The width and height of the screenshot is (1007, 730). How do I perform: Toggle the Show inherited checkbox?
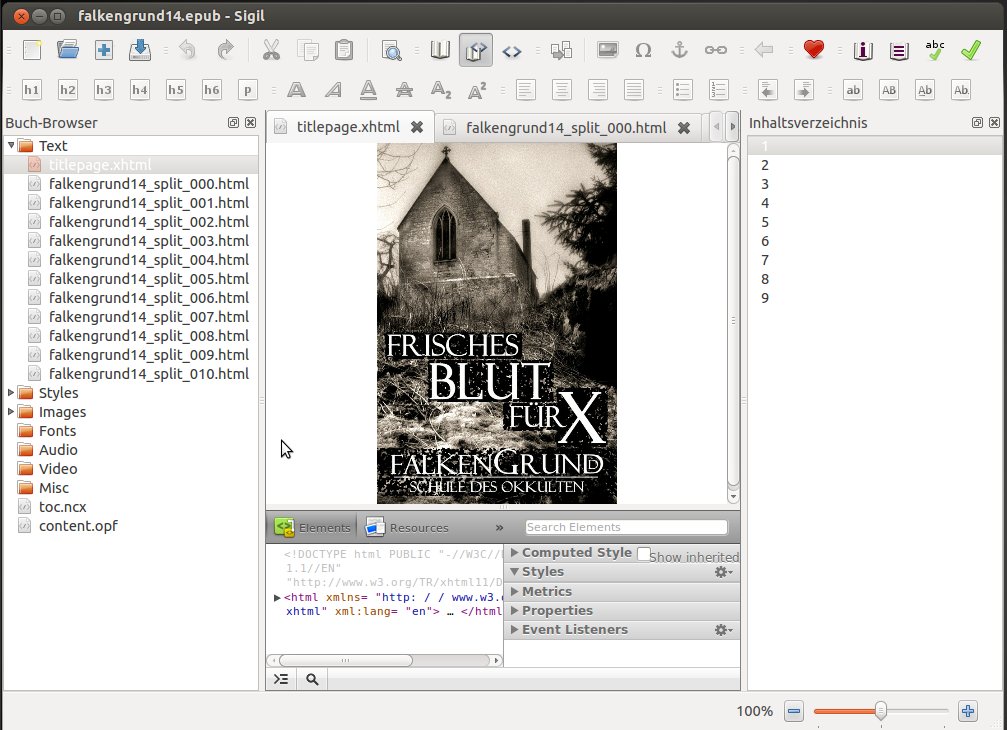coord(644,554)
